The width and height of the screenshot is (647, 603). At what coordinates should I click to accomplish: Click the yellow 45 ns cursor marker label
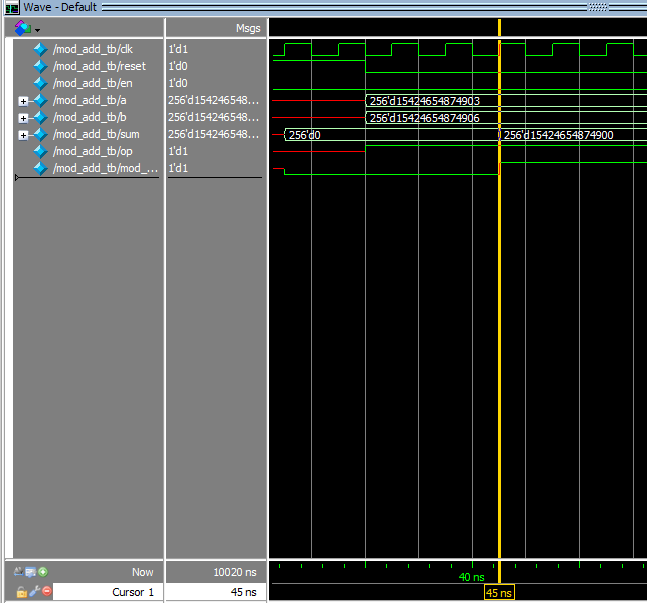(499, 593)
